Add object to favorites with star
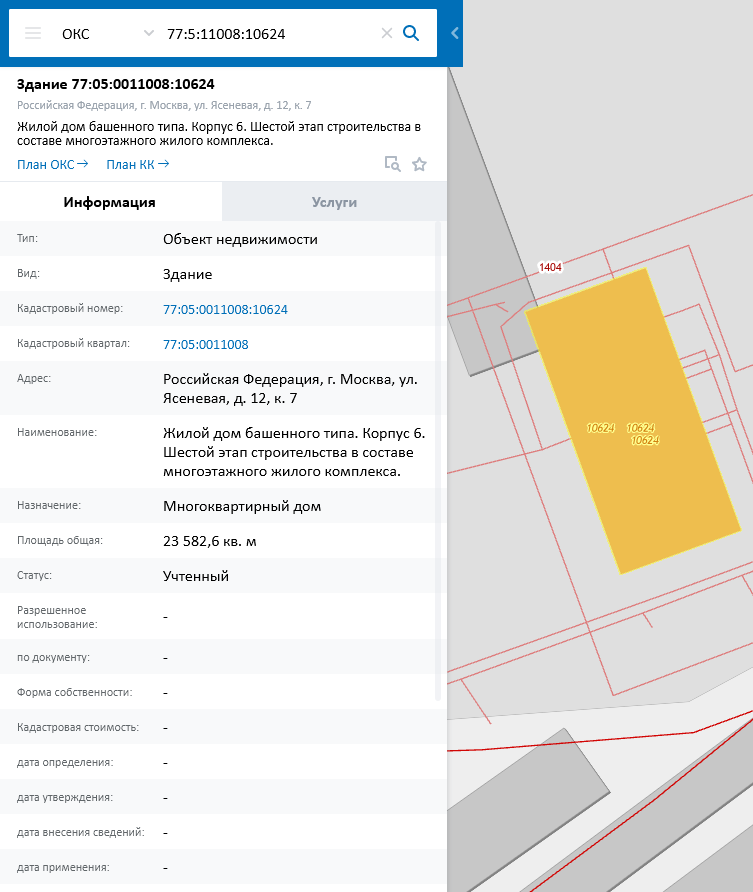Image resolution: width=753 pixels, height=892 pixels. pyautogui.click(x=419, y=164)
